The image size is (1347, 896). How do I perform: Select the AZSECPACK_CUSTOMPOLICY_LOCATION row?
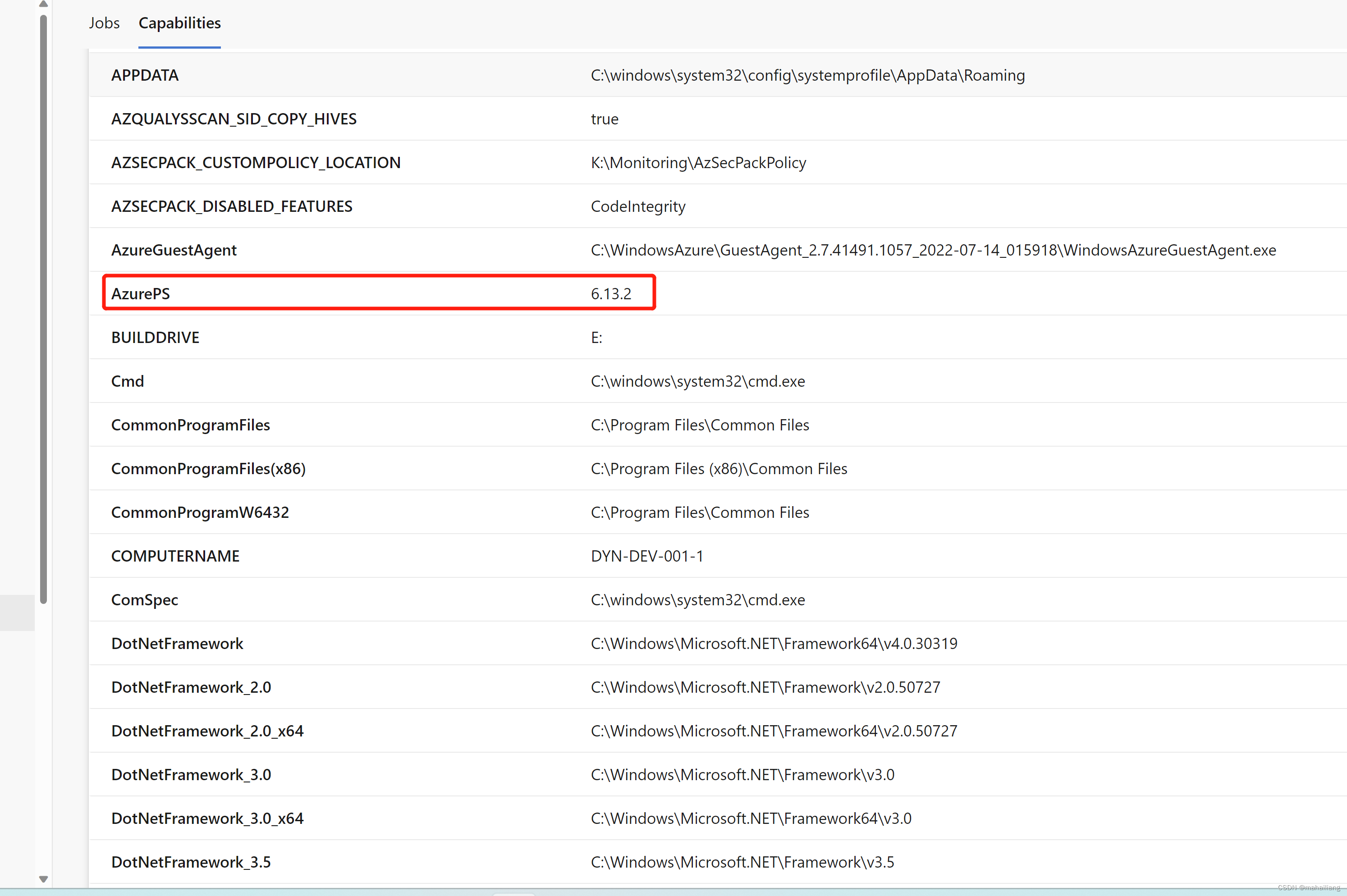pyautogui.click(x=256, y=162)
